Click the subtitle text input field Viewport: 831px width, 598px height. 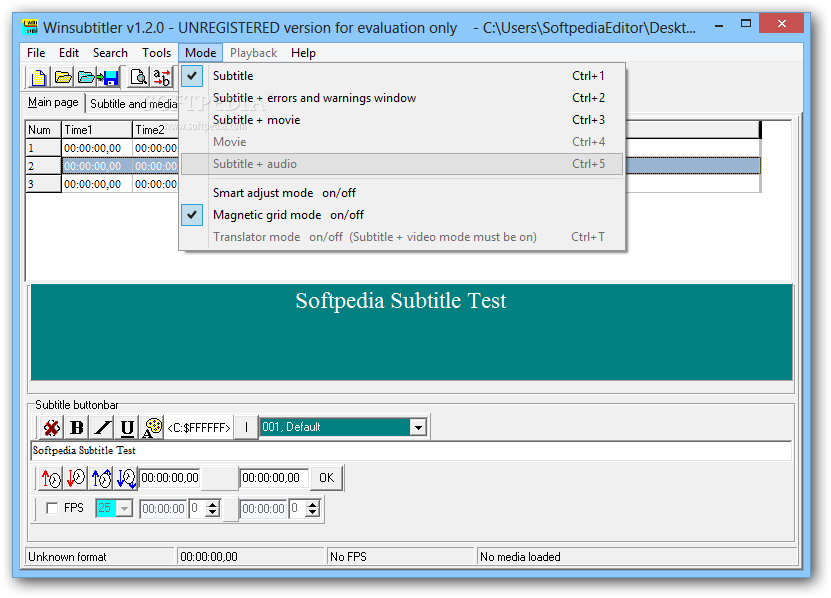tap(411, 451)
